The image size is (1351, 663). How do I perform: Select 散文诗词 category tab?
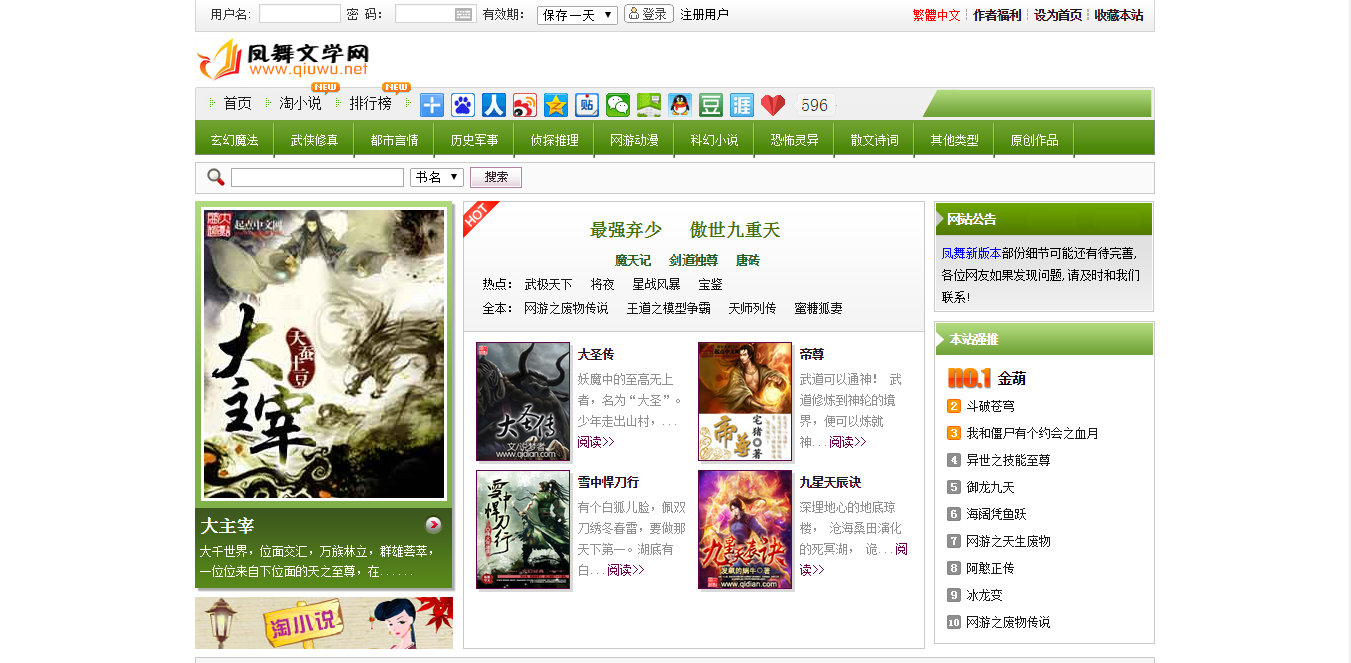tap(874, 140)
